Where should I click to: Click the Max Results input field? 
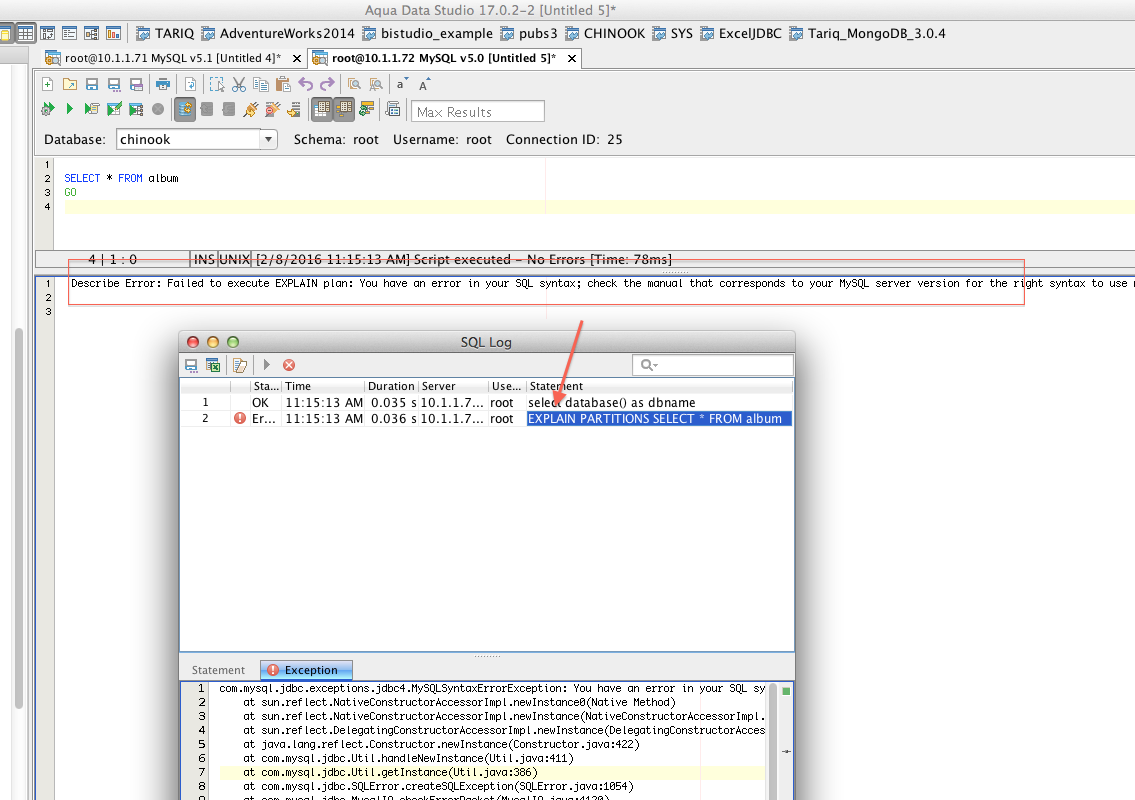pos(478,111)
